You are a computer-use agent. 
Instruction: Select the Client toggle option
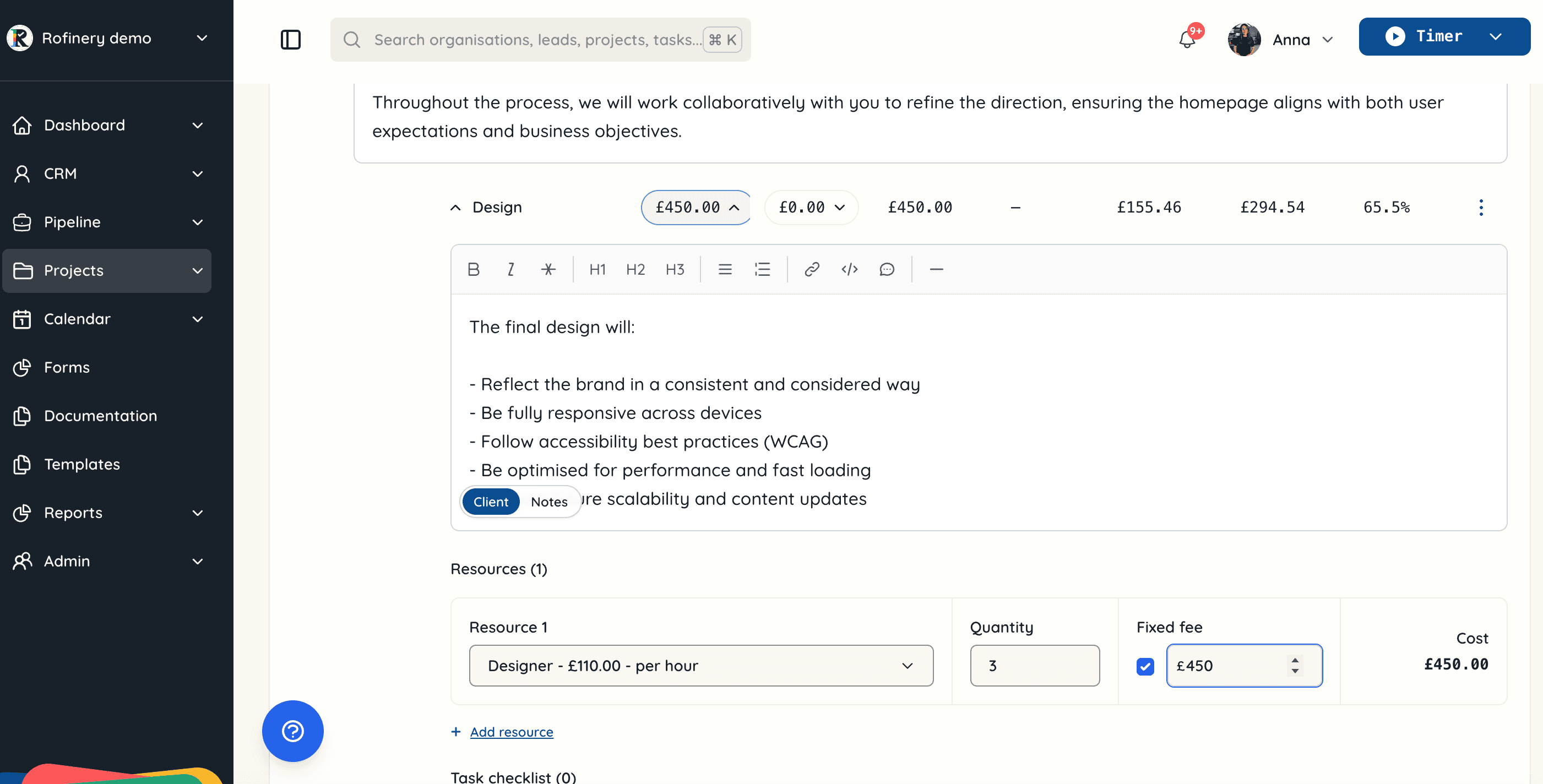click(491, 502)
